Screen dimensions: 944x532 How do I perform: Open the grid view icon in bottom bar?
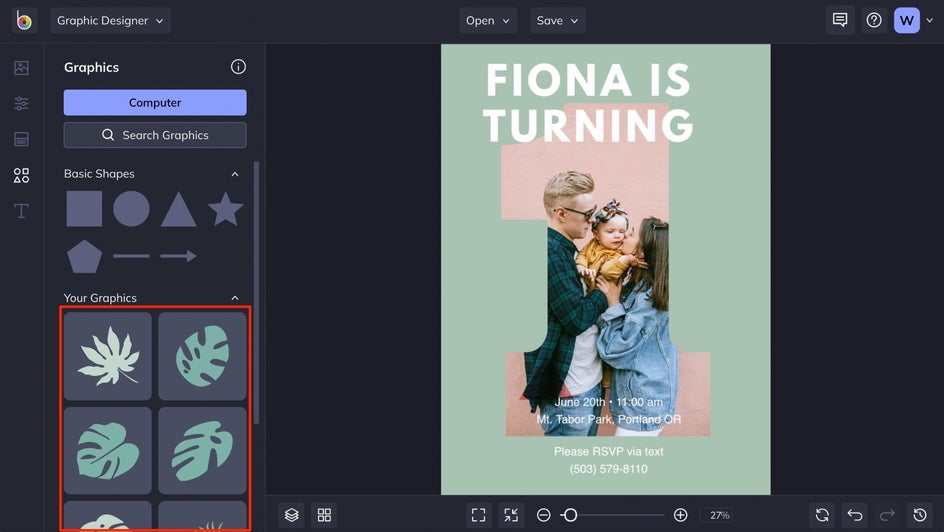(324, 515)
